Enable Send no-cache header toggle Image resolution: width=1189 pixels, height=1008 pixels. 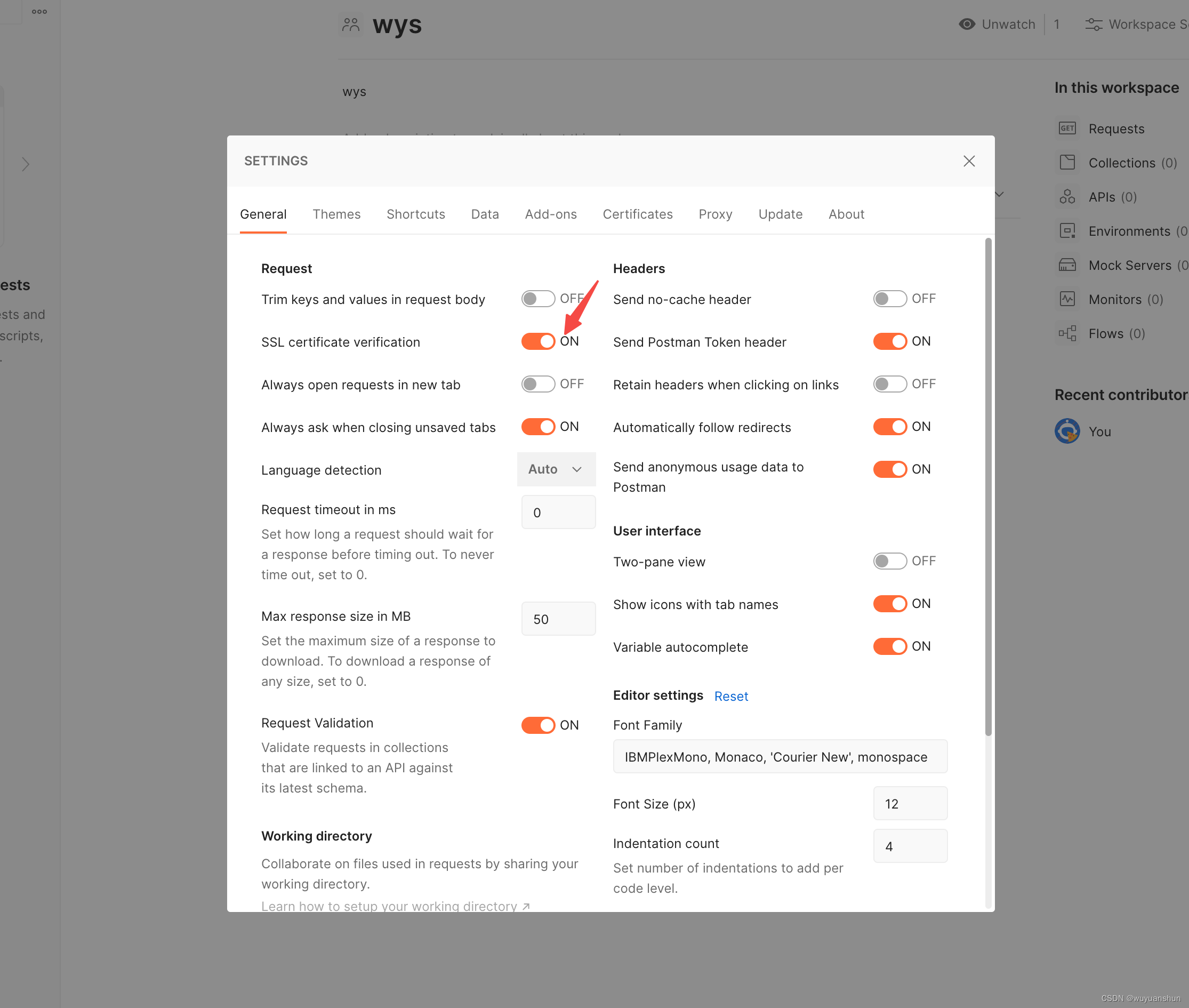(889, 298)
